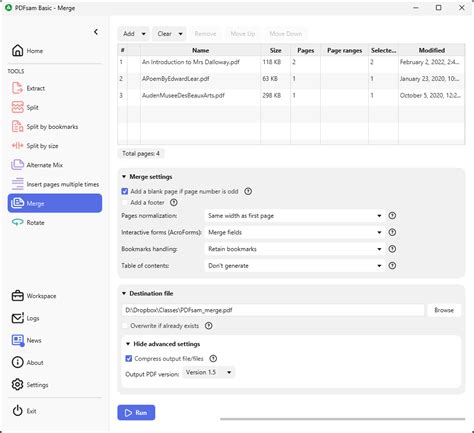Open the Logs envelope icon
474x433 pixels.
17,318
